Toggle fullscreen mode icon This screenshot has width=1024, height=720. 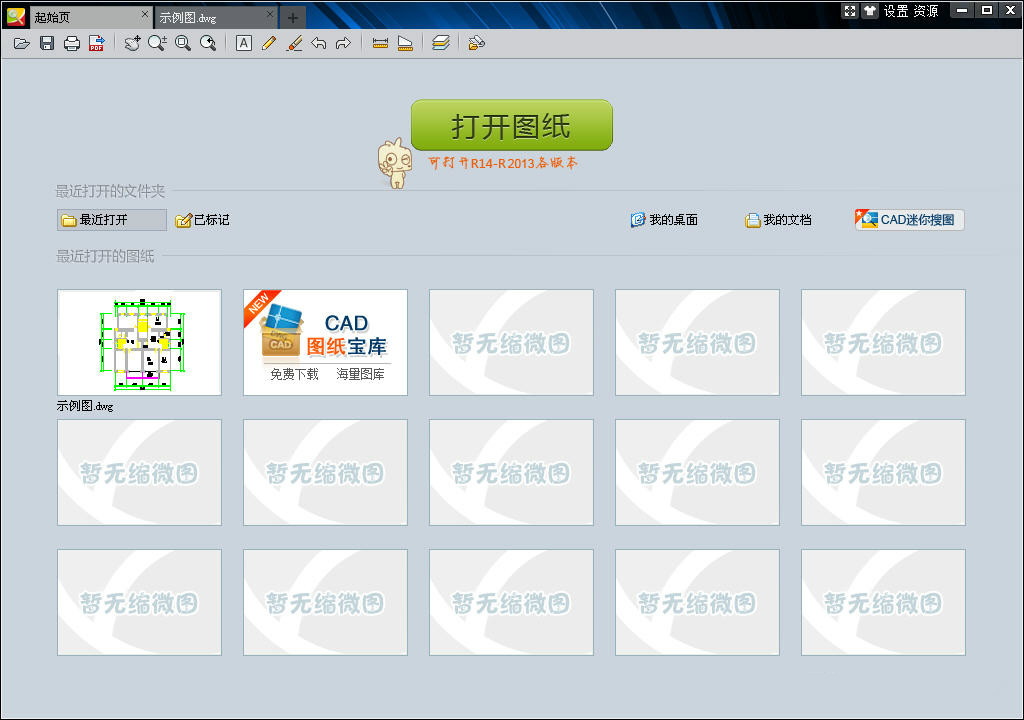[850, 11]
